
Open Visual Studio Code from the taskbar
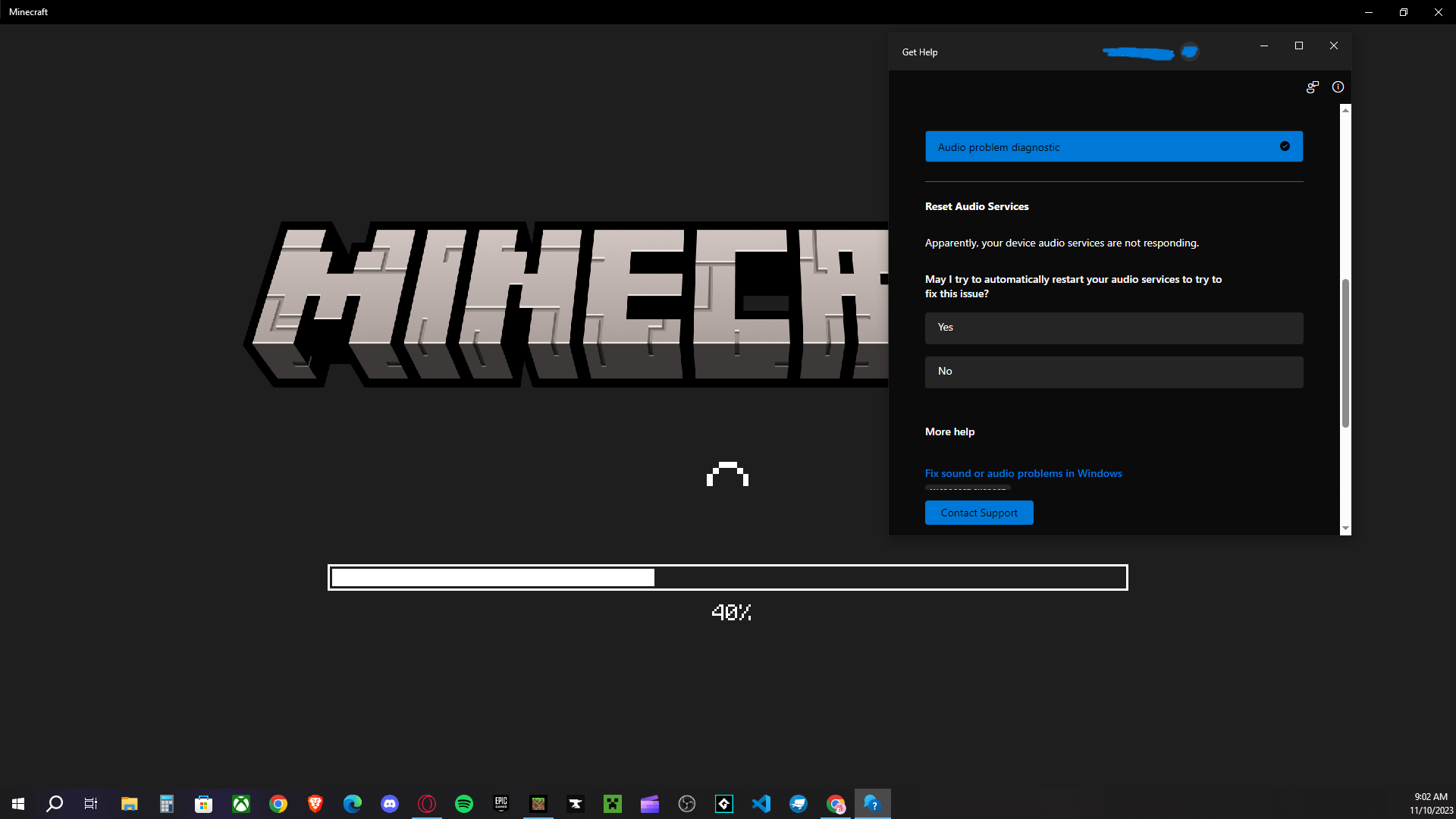761,804
